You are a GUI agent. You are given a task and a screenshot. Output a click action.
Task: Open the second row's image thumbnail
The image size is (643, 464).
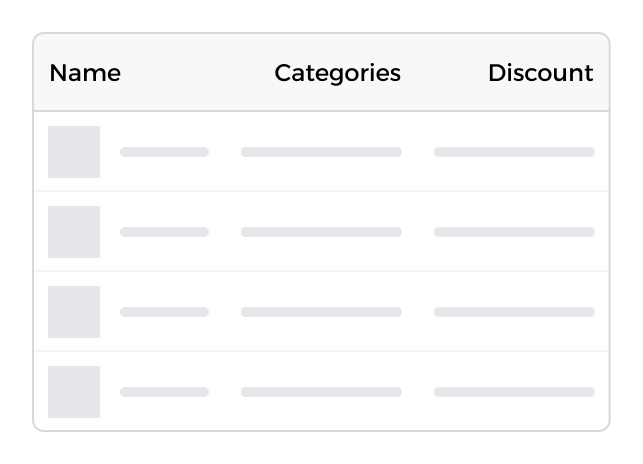point(74,232)
